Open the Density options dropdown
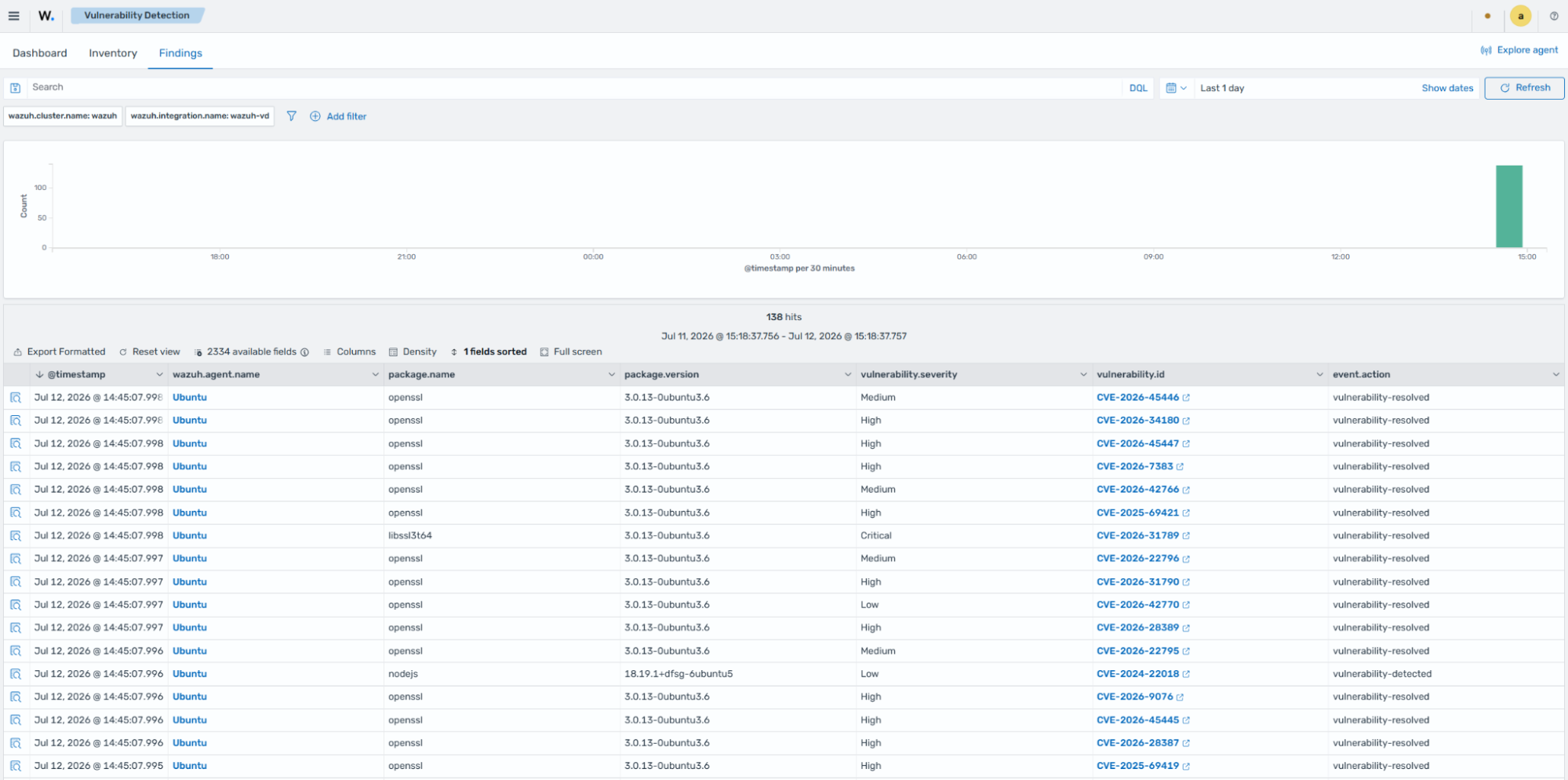This screenshot has height=780, width=1568. [413, 352]
